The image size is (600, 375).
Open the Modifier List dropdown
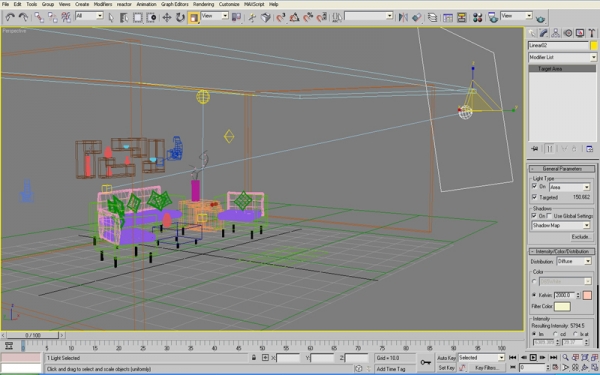[x=562, y=57]
